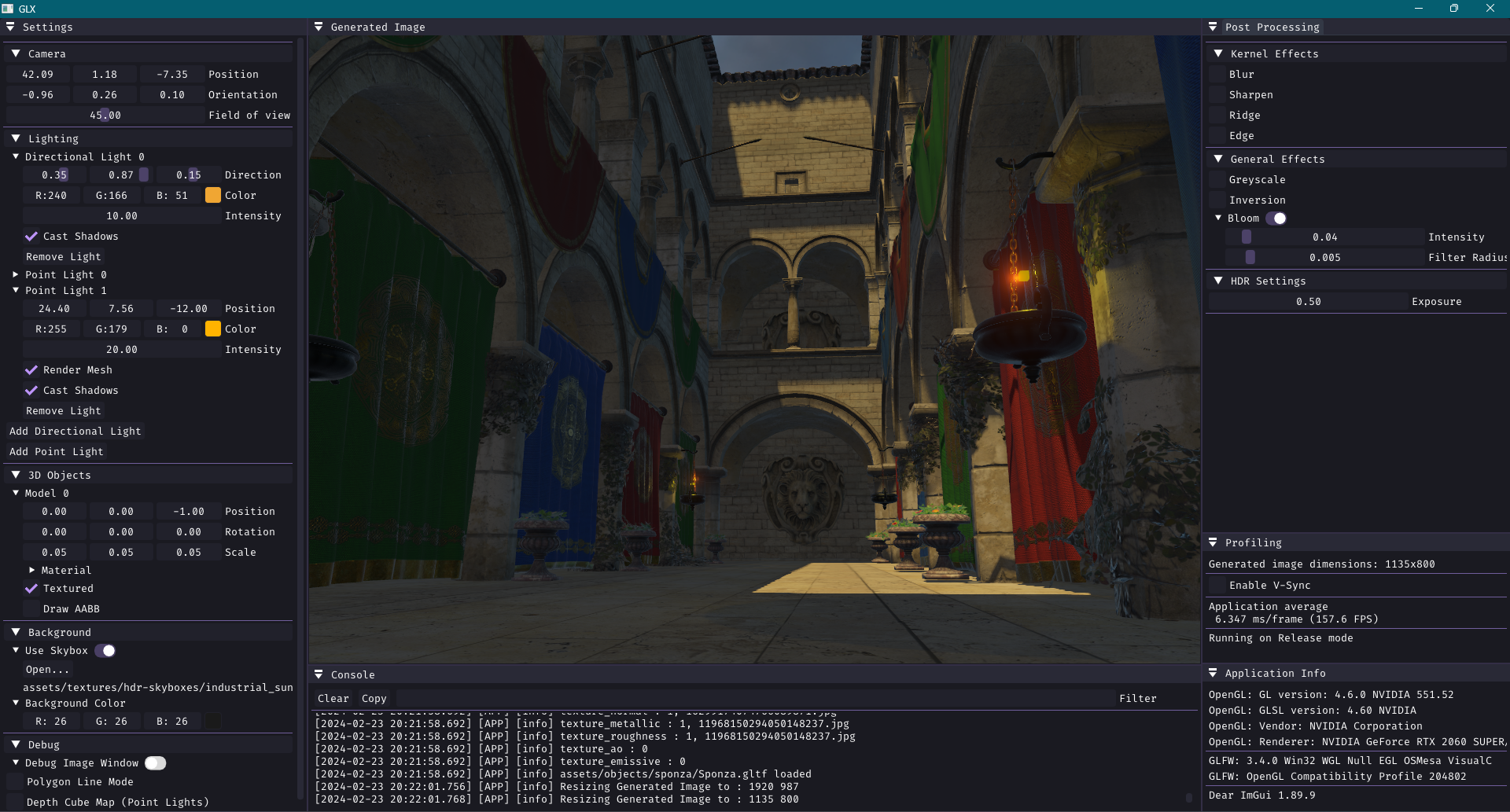Viewport: 1510px width, 812px height.
Task: Select the Generated Image tab title
Action: pos(378,27)
